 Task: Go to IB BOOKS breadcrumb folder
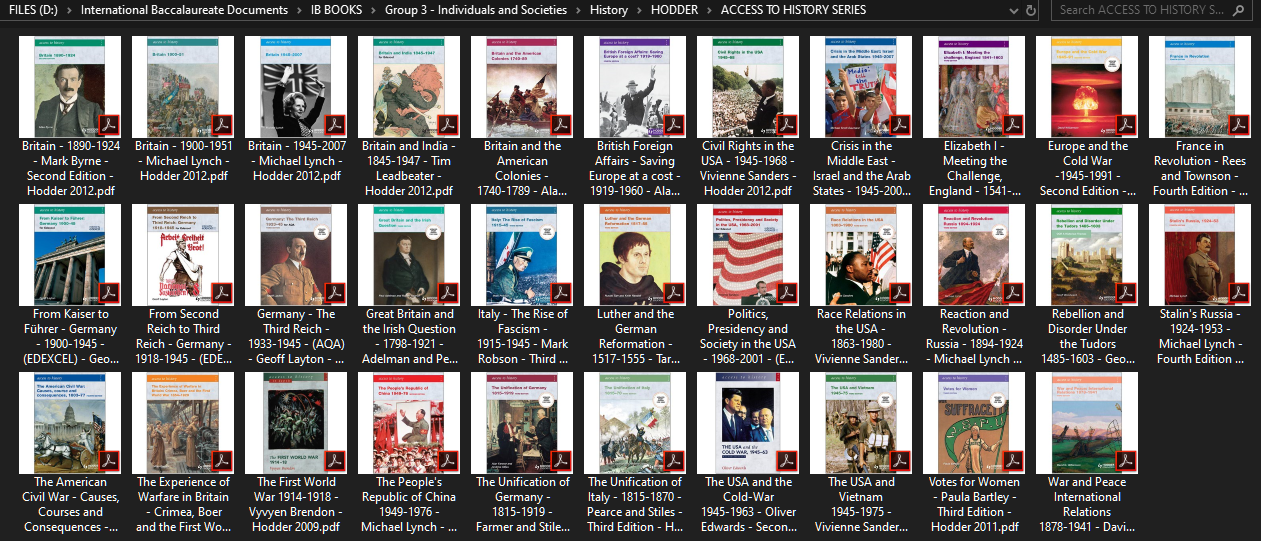click(338, 10)
